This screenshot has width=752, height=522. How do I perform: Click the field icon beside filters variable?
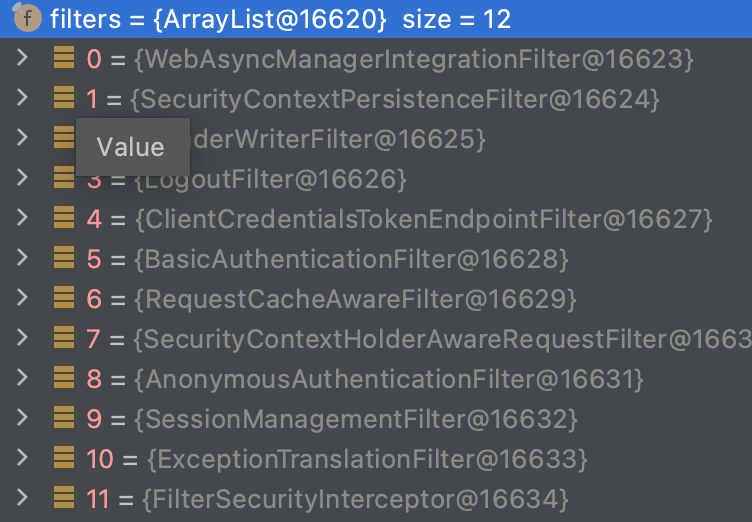pyautogui.click(x=26, y=17)
